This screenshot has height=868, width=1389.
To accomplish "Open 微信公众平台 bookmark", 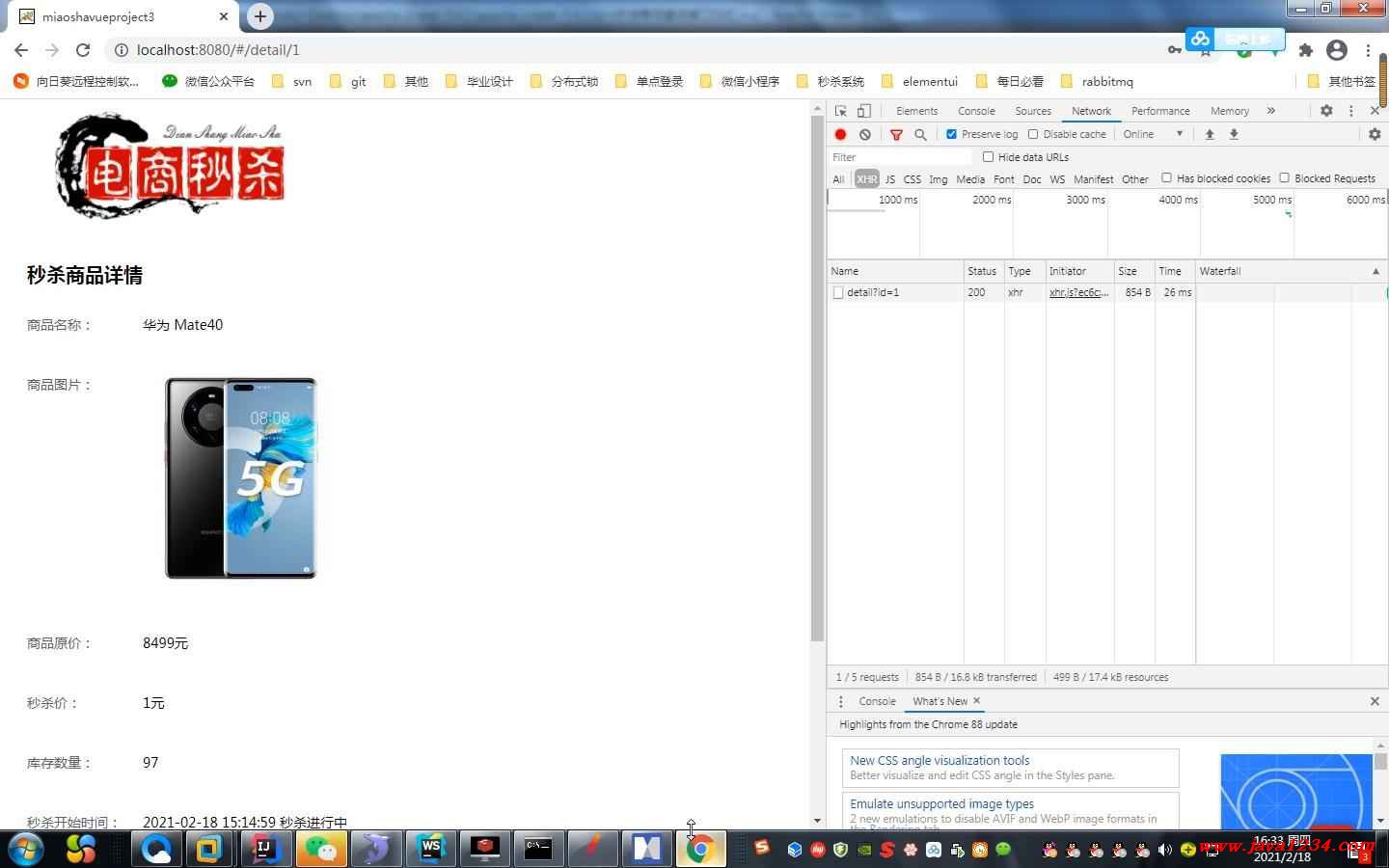I will click(x=208, y=81).
